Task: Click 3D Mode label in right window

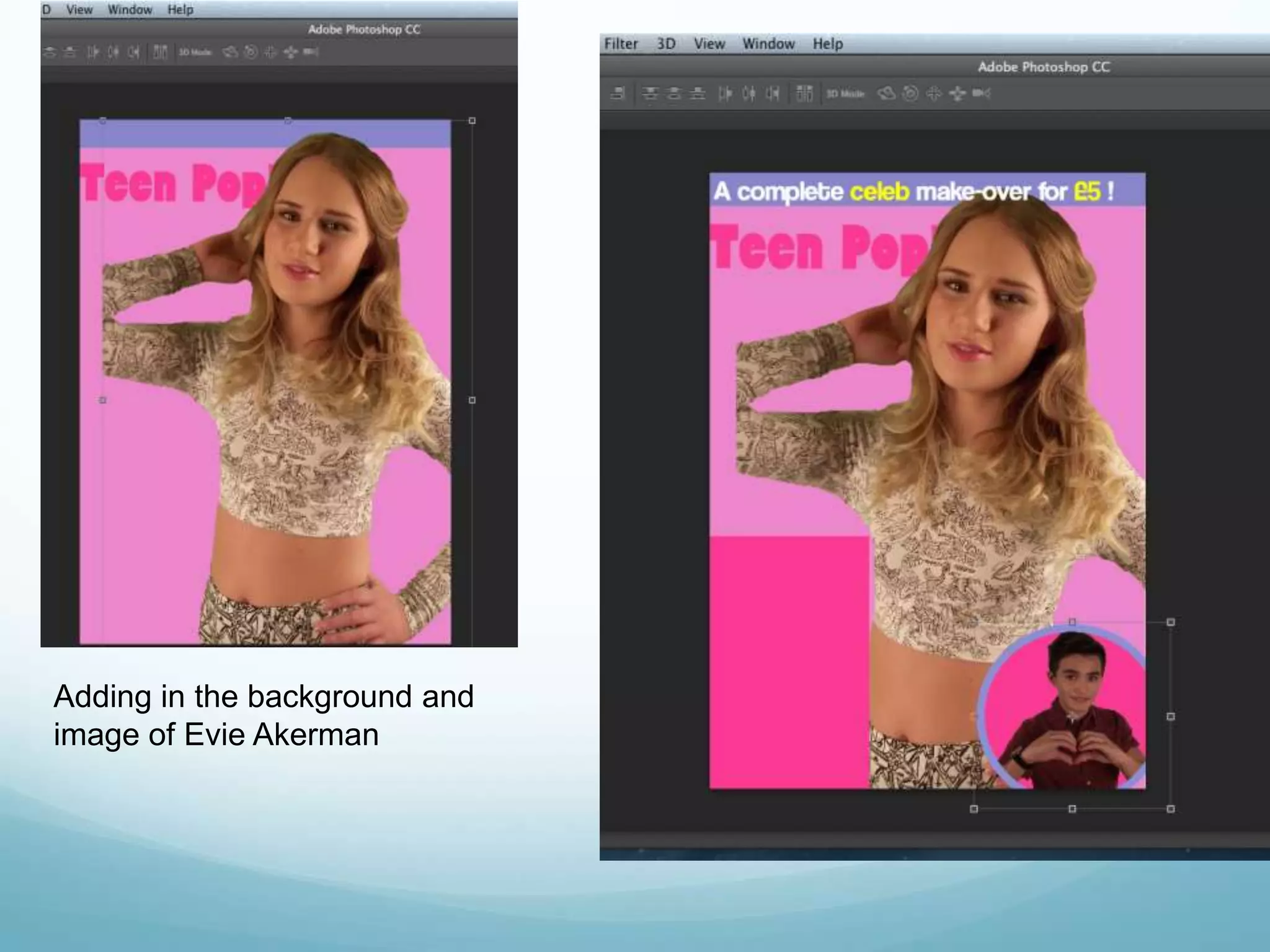Action: (x=845, y=94)
